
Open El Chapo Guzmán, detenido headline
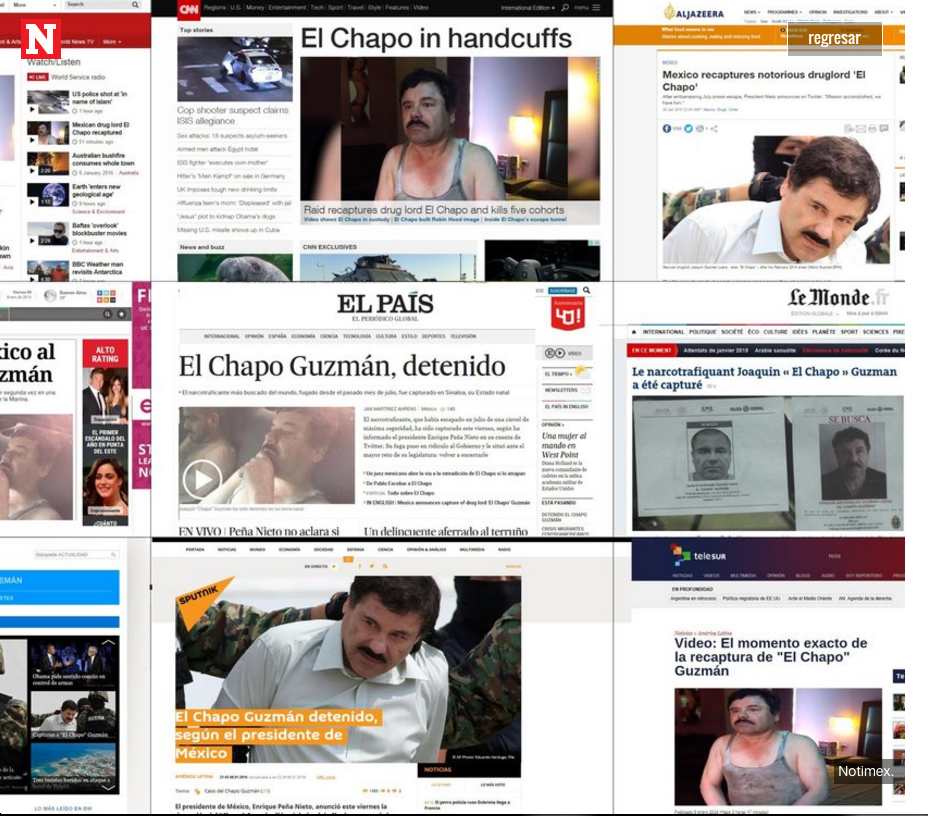342,366
